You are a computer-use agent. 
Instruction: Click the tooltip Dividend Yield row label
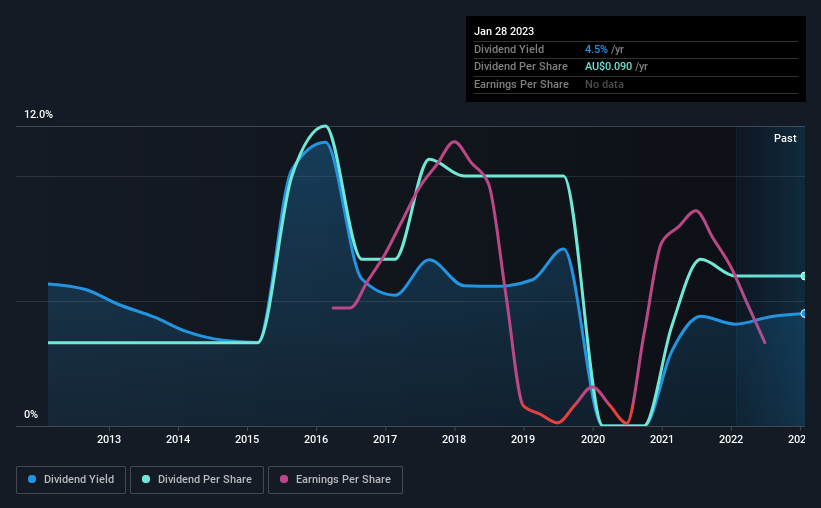point(509,49)
